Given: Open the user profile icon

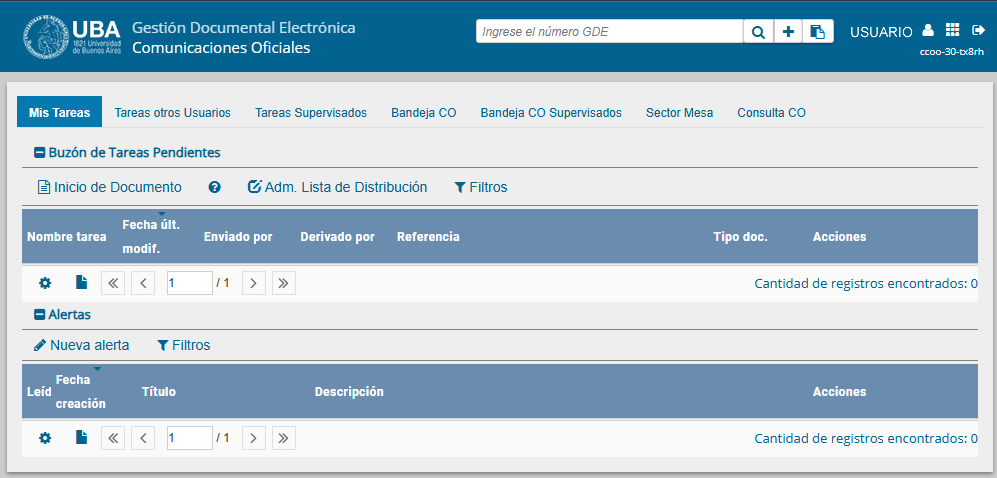Looking at the screenshot, I should [928, 31].
